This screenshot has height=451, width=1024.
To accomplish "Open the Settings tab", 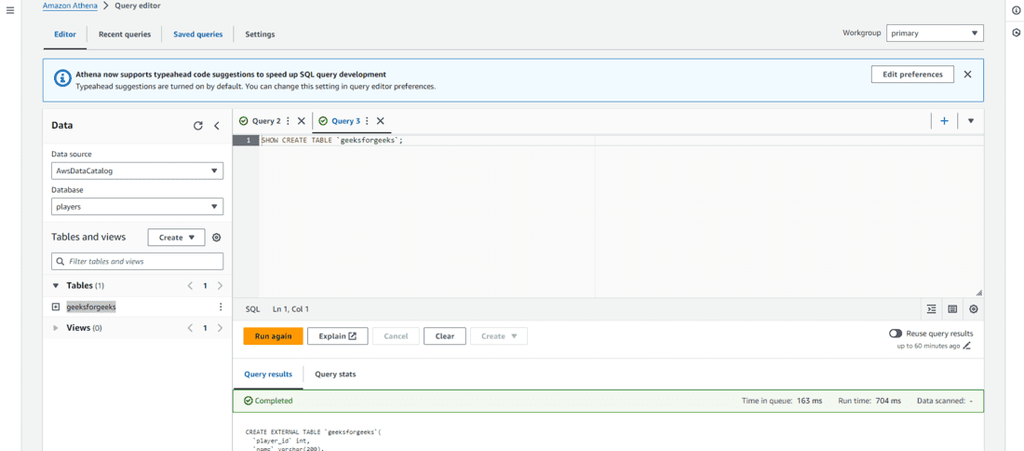I will coord(260,34).
